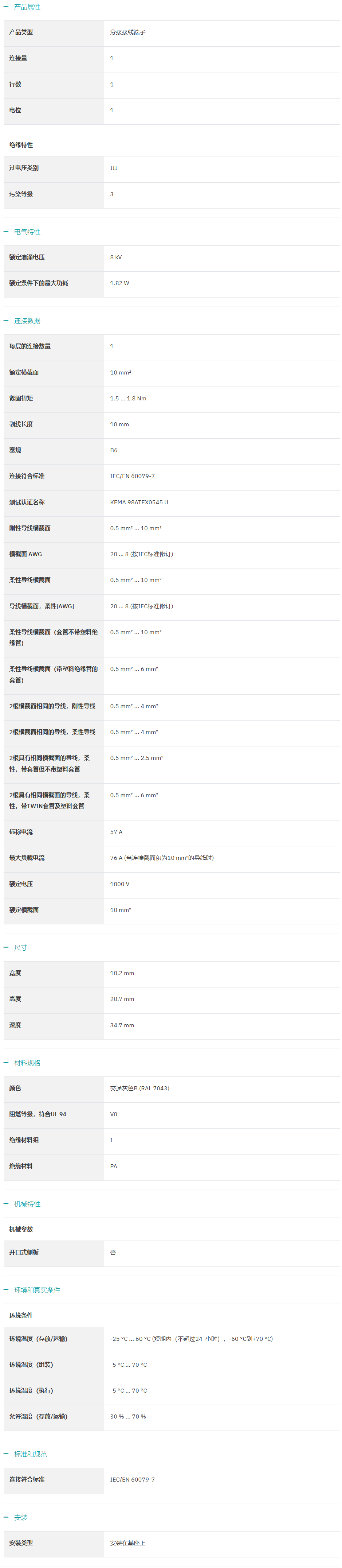Click the 额定电压 label
The image size is (342, 1568).
pos(21,884)
